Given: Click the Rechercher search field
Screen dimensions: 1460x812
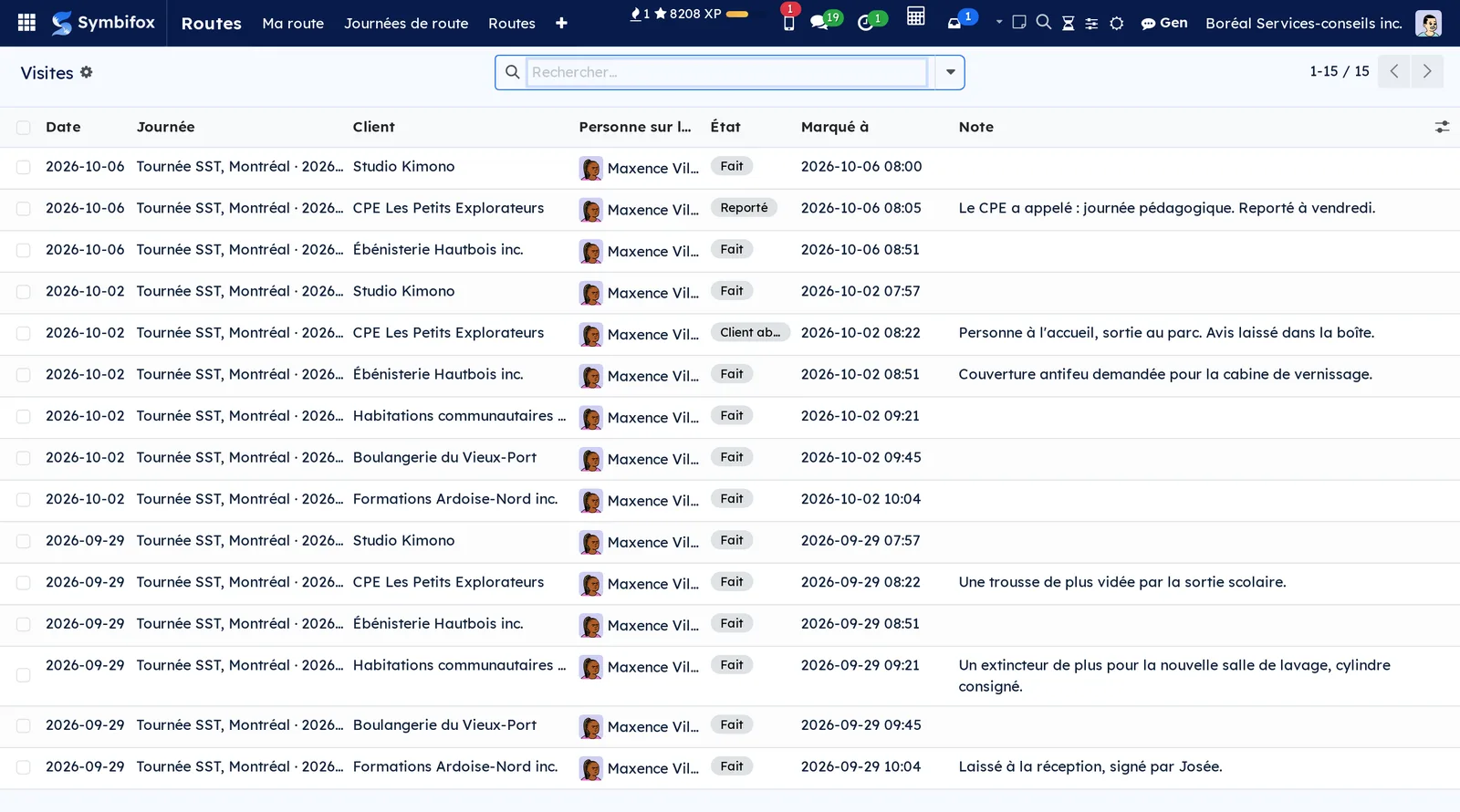Looking at the screenshot, I should tap(726, 72).
